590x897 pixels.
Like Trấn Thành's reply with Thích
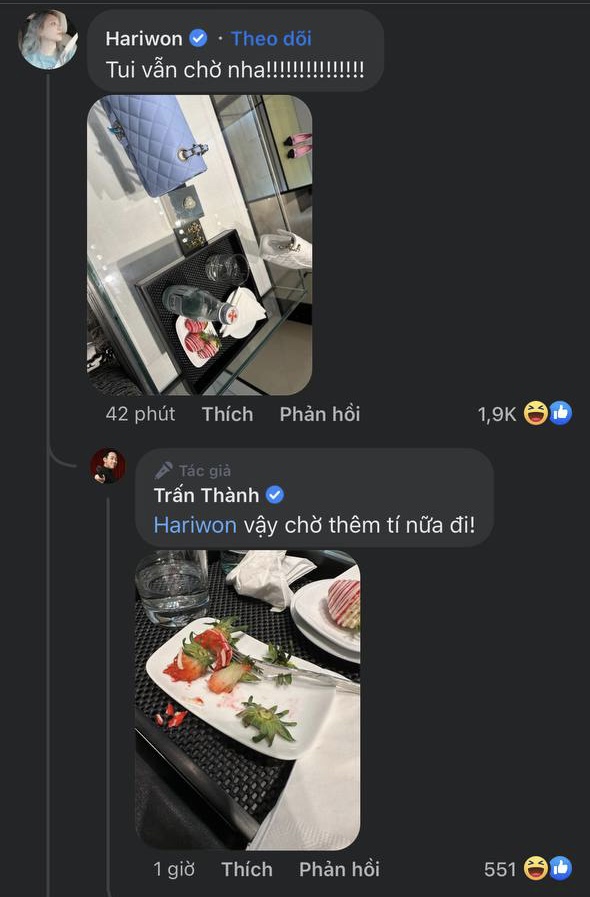click(x=247, y=869)
